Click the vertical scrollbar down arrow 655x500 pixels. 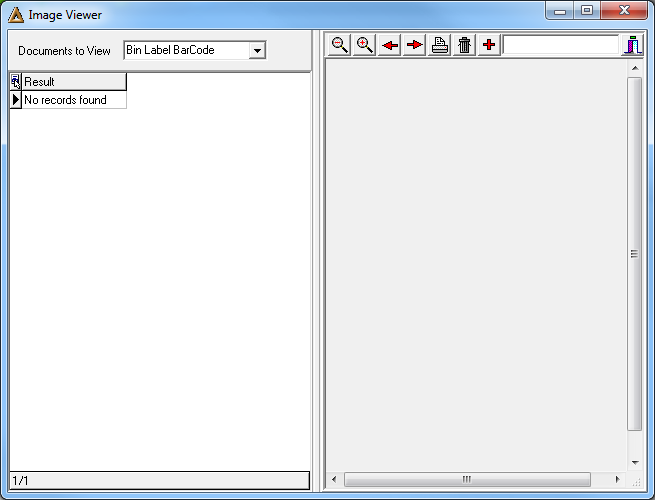[x=635, y=462]
